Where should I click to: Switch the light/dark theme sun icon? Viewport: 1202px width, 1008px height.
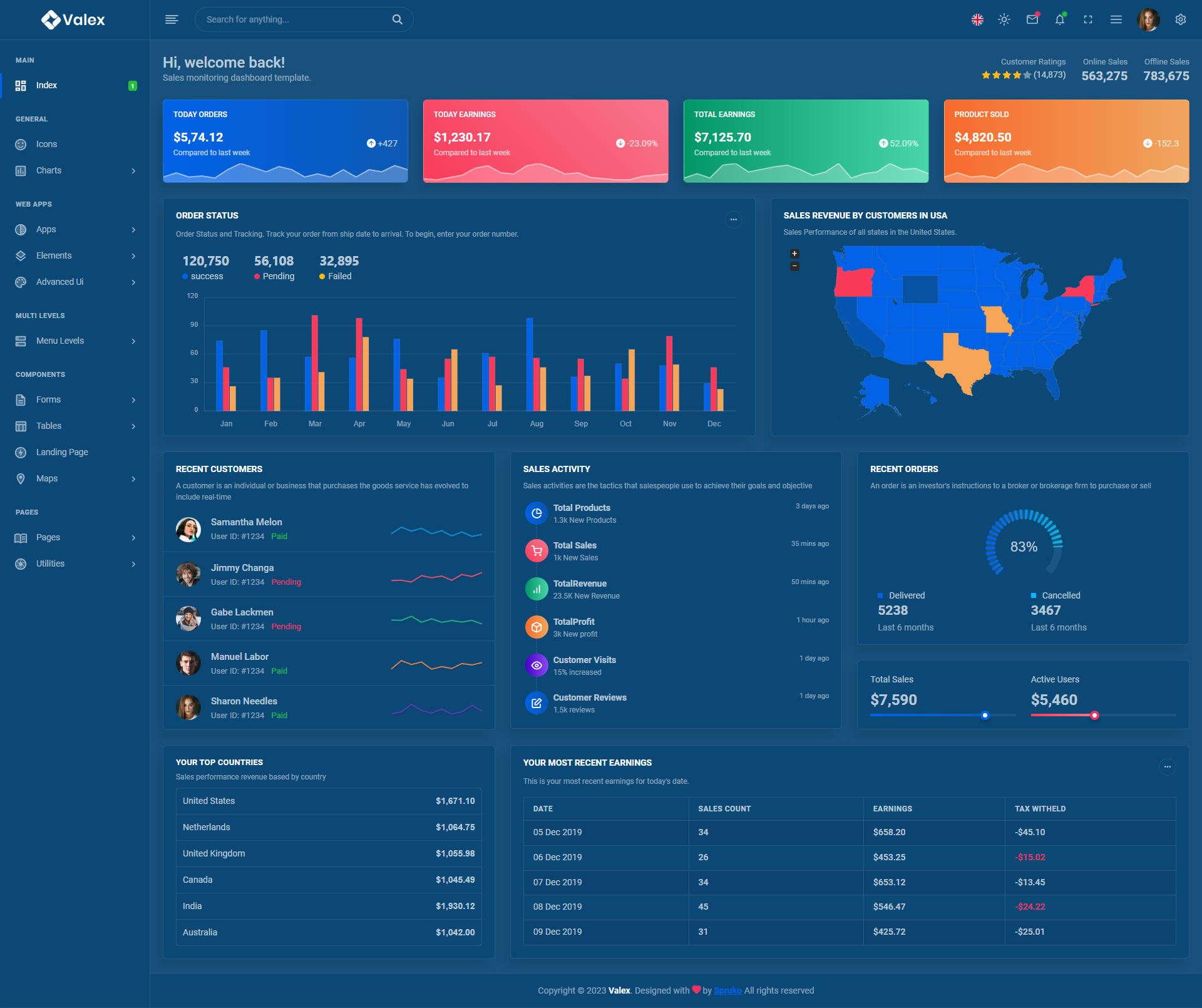tap(1004, 19)
